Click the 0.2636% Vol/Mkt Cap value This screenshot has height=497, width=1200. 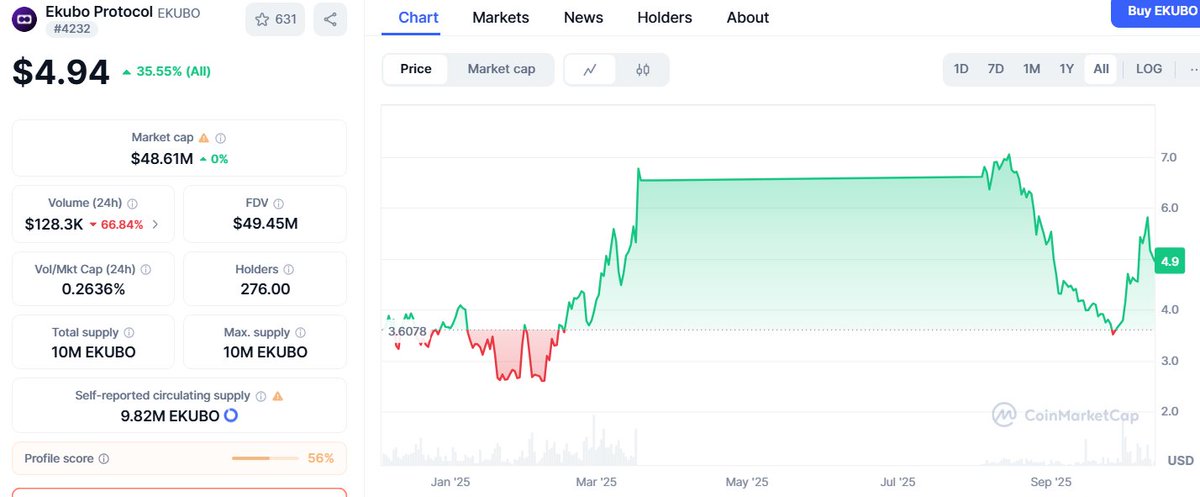(x=93, y=289)
